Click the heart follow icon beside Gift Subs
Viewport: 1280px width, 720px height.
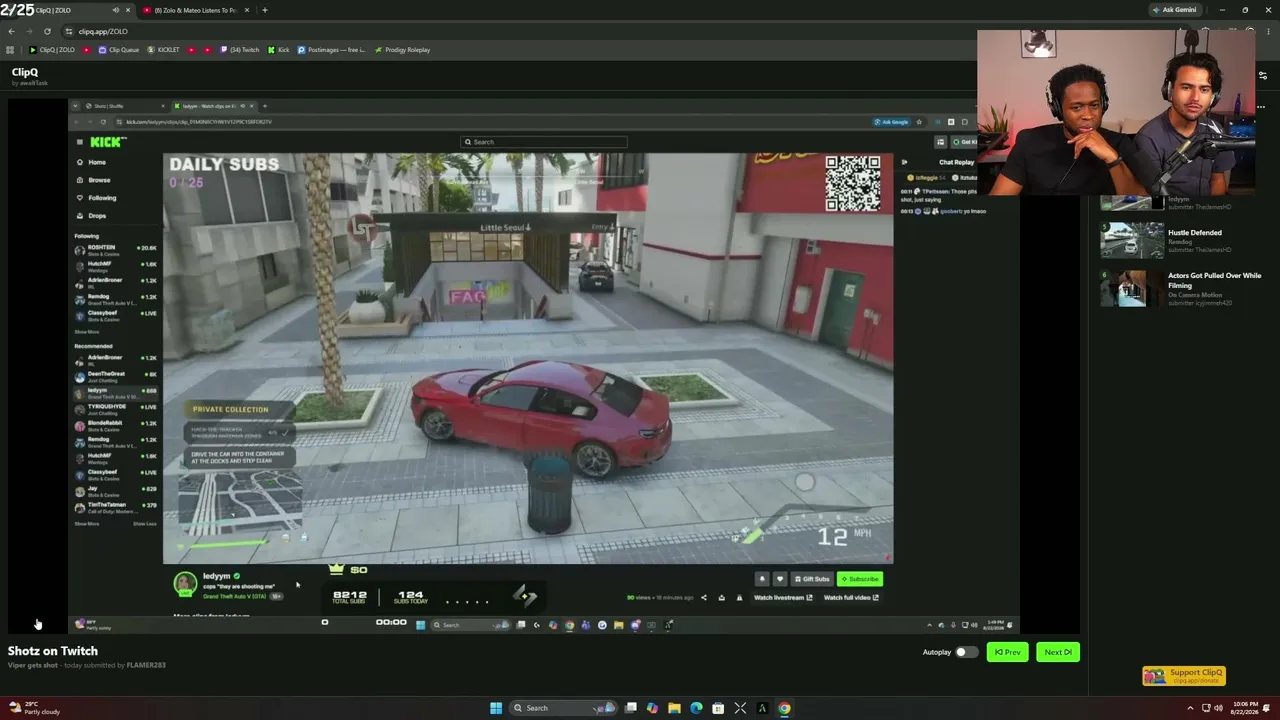coord(780,579)
